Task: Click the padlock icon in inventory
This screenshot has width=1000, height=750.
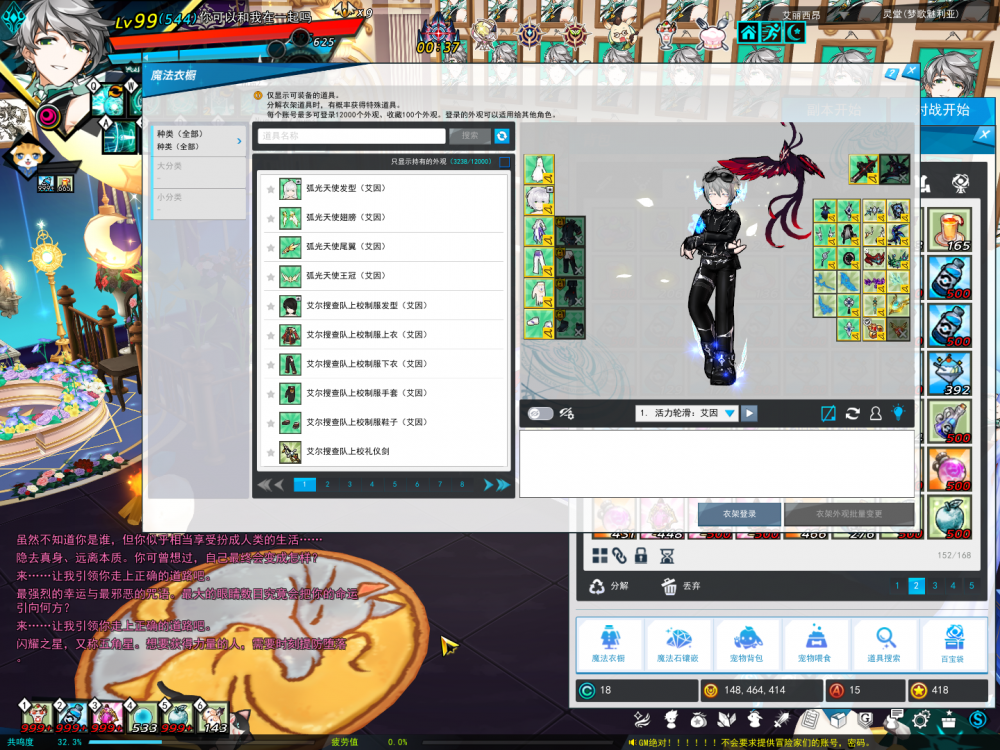Action: [x=641, y=555]
